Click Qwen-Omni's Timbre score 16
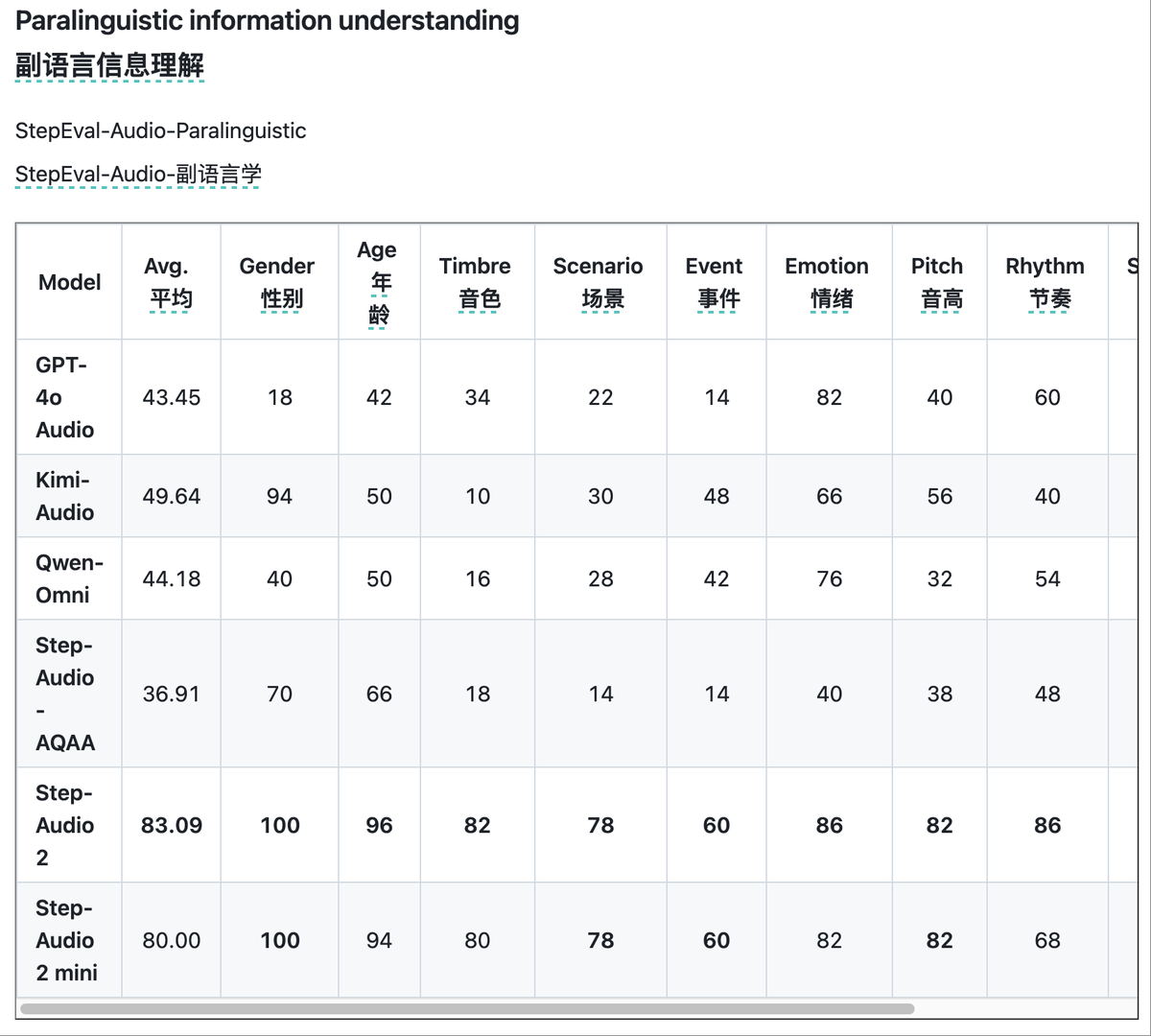This screenshot has height=1036, width=1151. click(x=478, y=578)
